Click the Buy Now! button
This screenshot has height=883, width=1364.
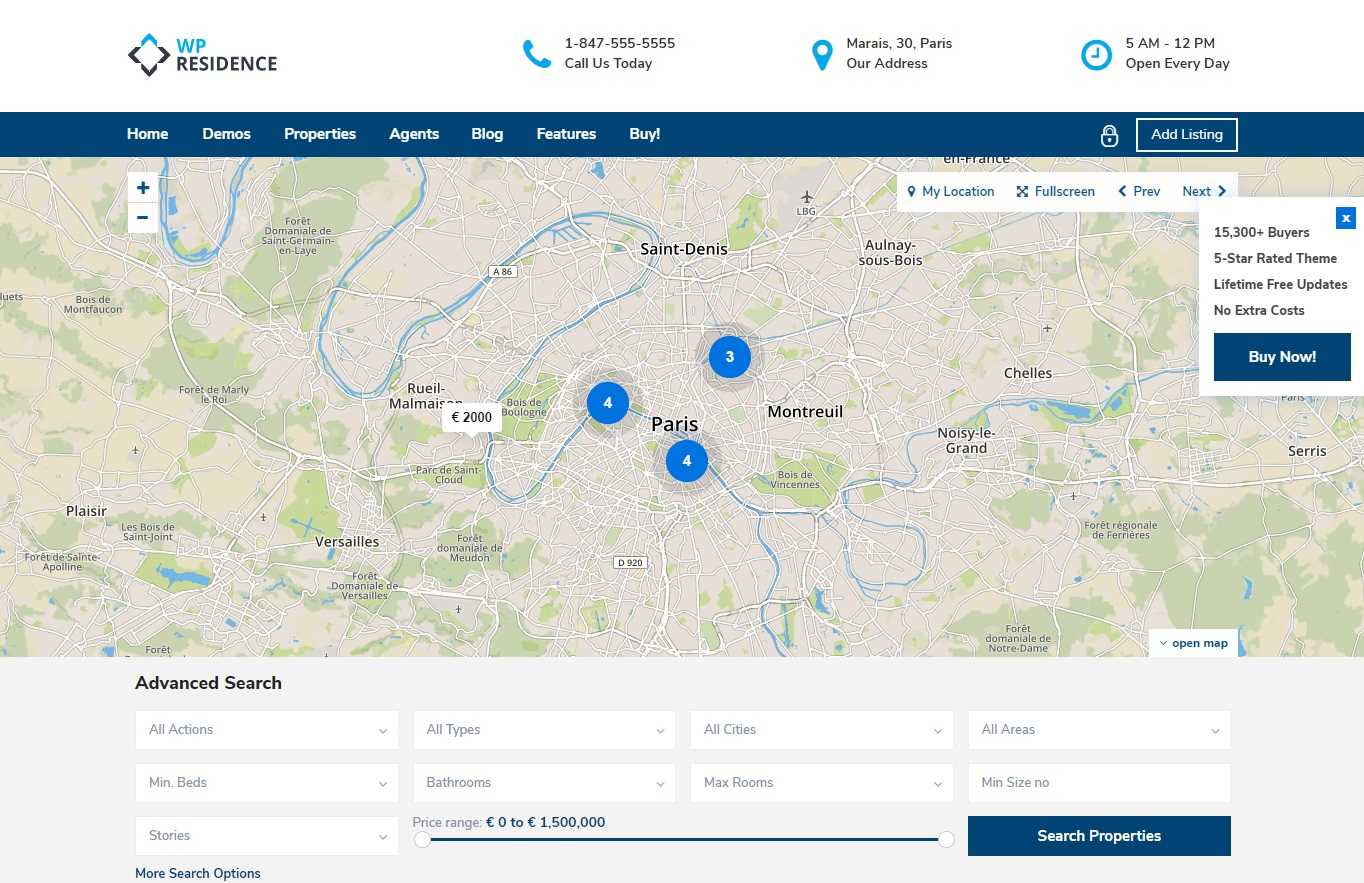coord(1282,357)
